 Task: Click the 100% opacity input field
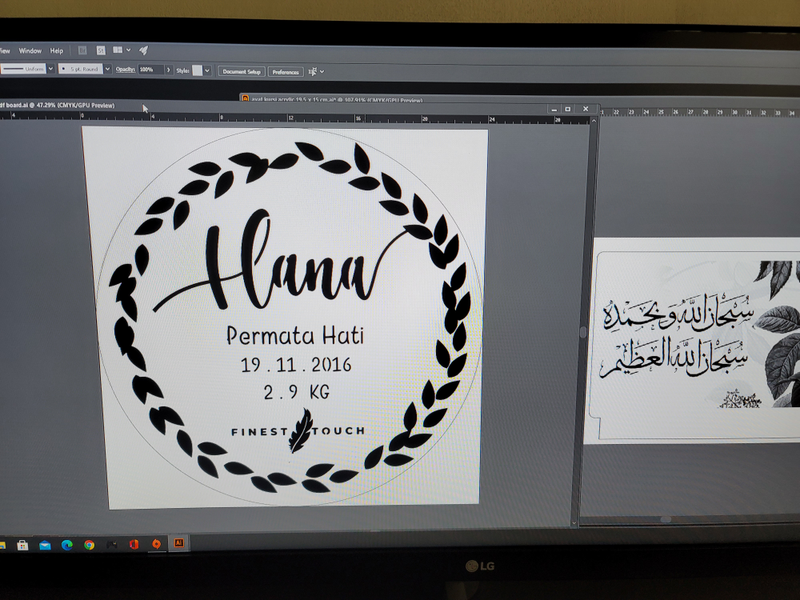pos(151,69)
